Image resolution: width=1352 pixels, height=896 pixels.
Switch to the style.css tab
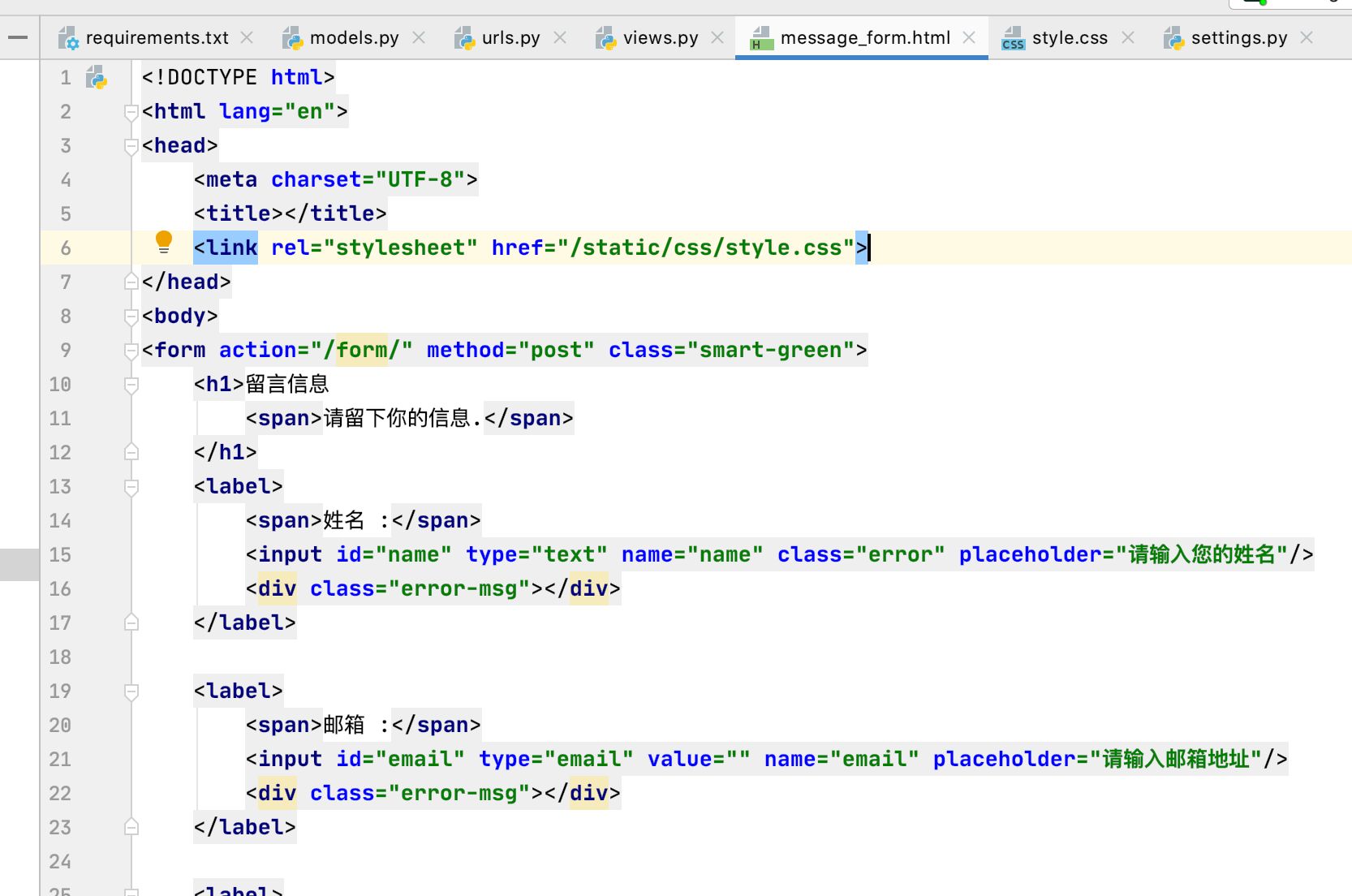(1070, 37)
